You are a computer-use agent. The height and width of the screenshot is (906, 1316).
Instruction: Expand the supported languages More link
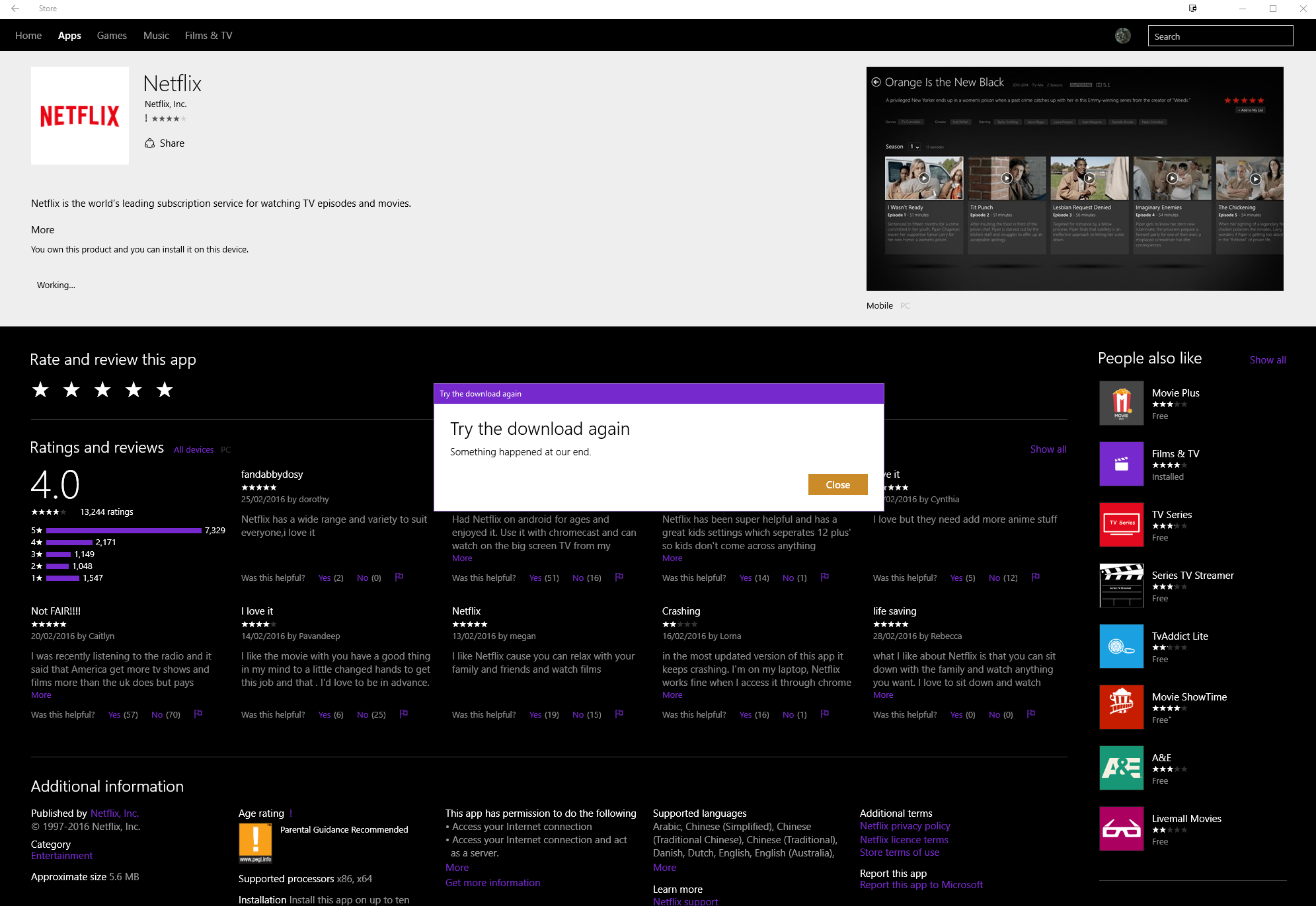click(664, 868)
